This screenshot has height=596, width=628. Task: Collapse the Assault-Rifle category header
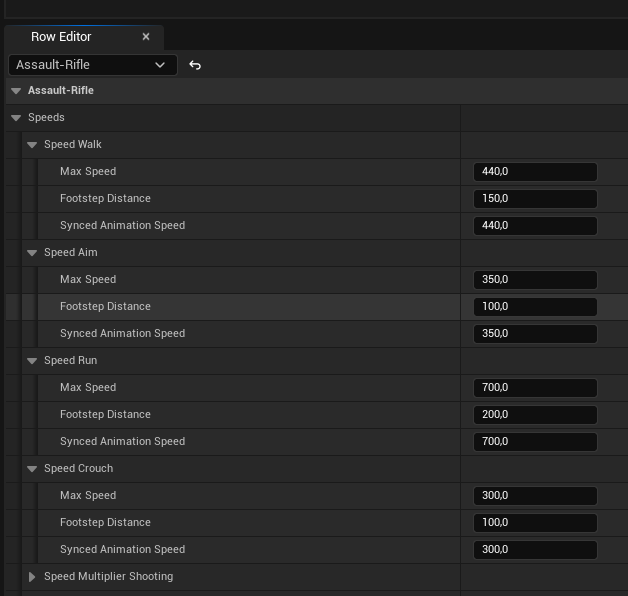[x=16, y=91]
